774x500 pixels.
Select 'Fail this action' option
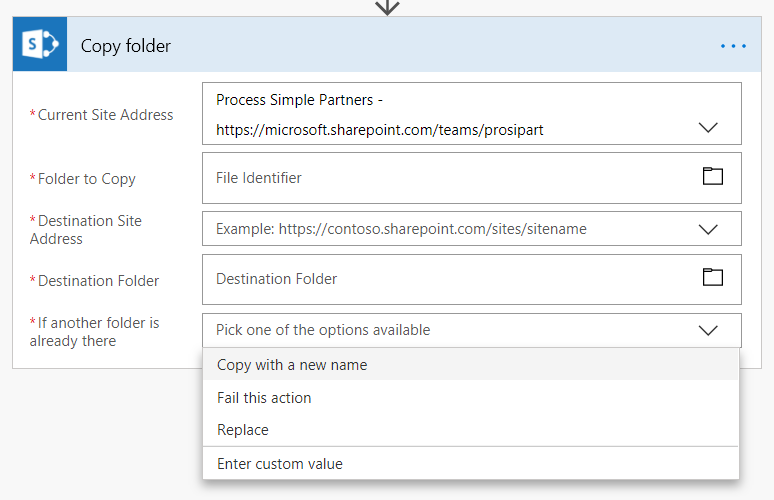click(x=264, y=397)
